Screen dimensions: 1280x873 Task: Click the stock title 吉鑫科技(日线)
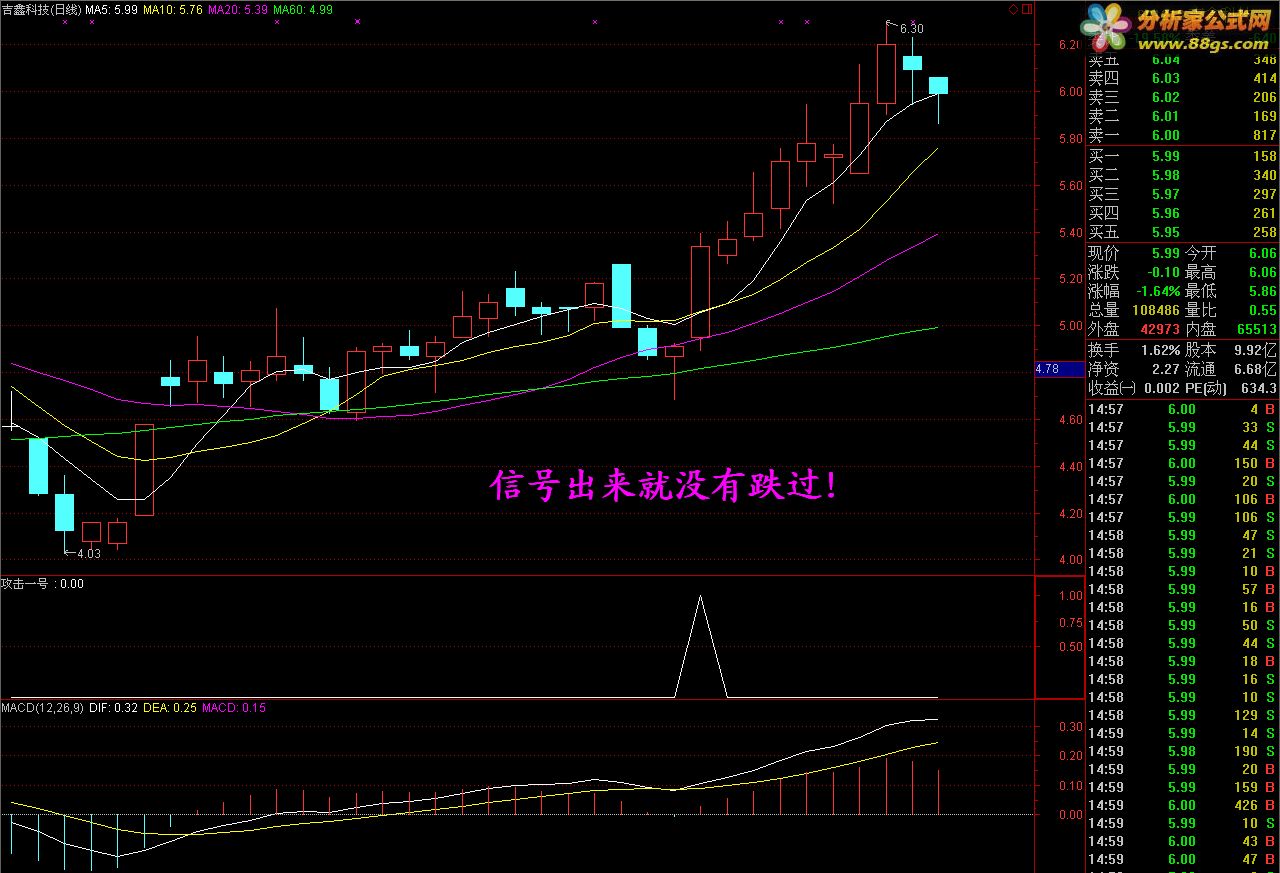tap(41, 9)
